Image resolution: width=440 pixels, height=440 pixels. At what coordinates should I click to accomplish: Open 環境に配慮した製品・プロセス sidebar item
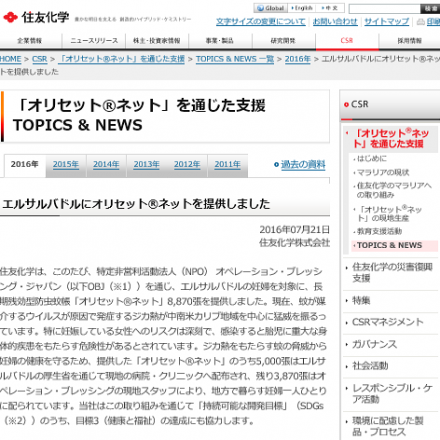click(388, 426)
